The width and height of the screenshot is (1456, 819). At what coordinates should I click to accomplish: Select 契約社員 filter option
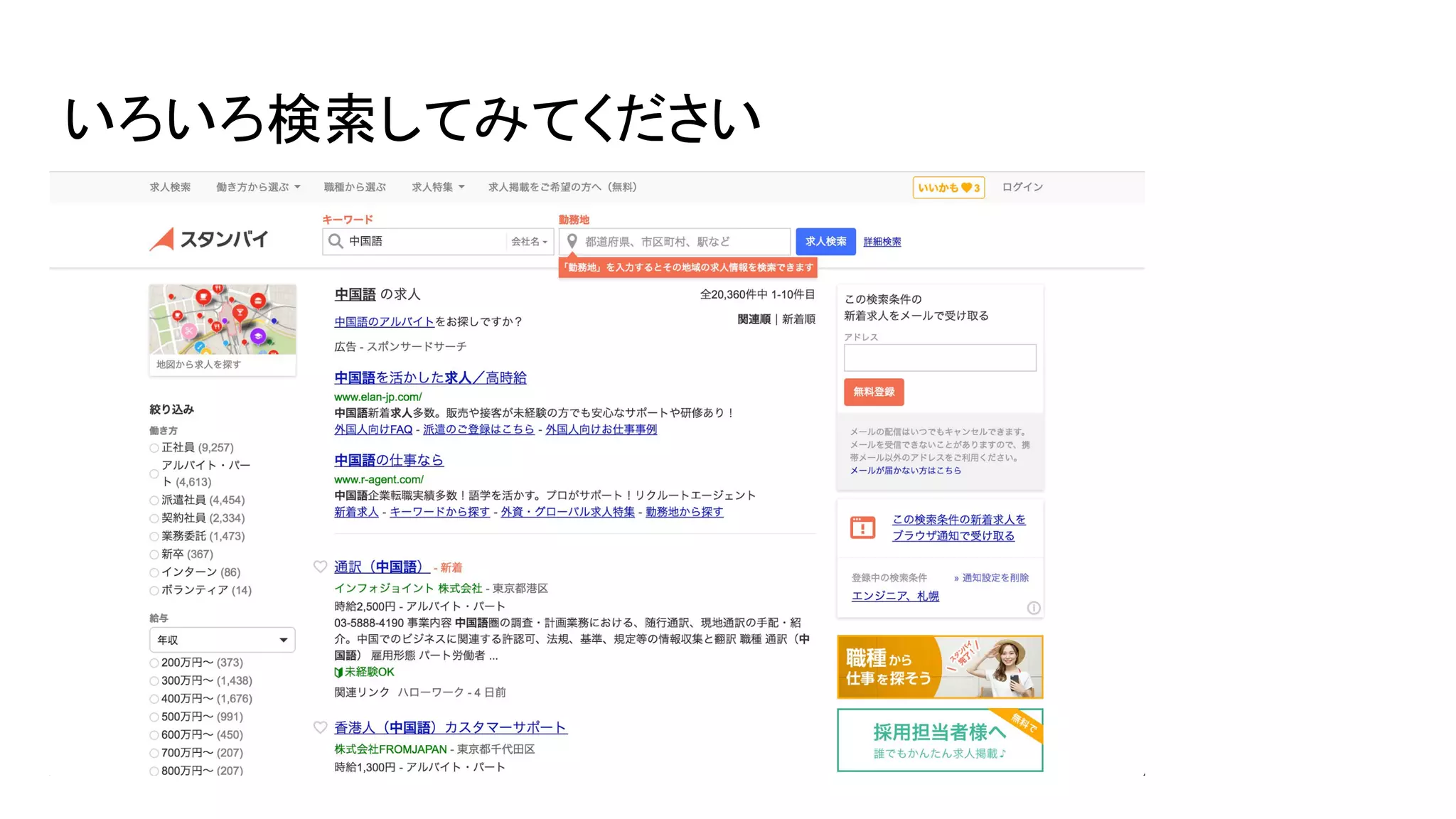click(x=154, y=518)
